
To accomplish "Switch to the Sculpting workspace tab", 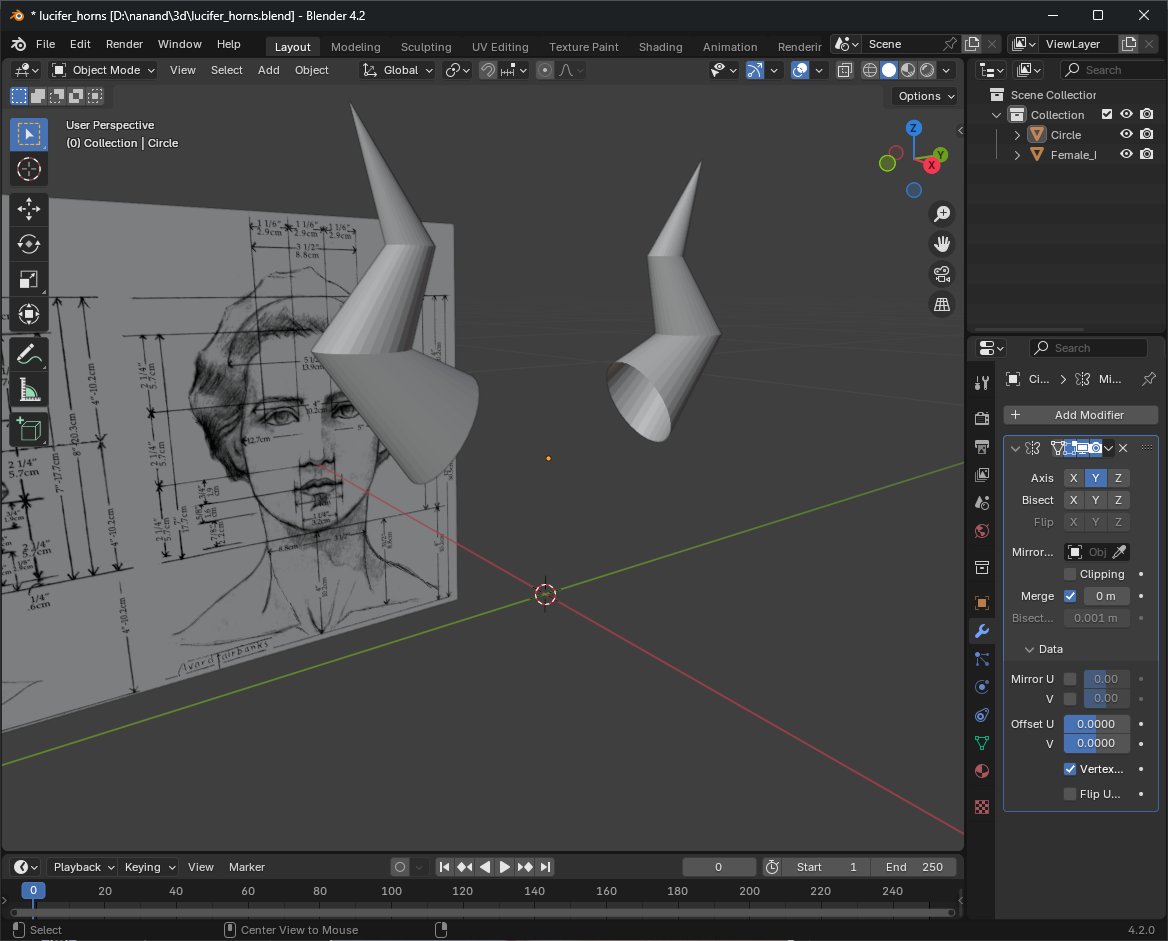I will 426,47.
